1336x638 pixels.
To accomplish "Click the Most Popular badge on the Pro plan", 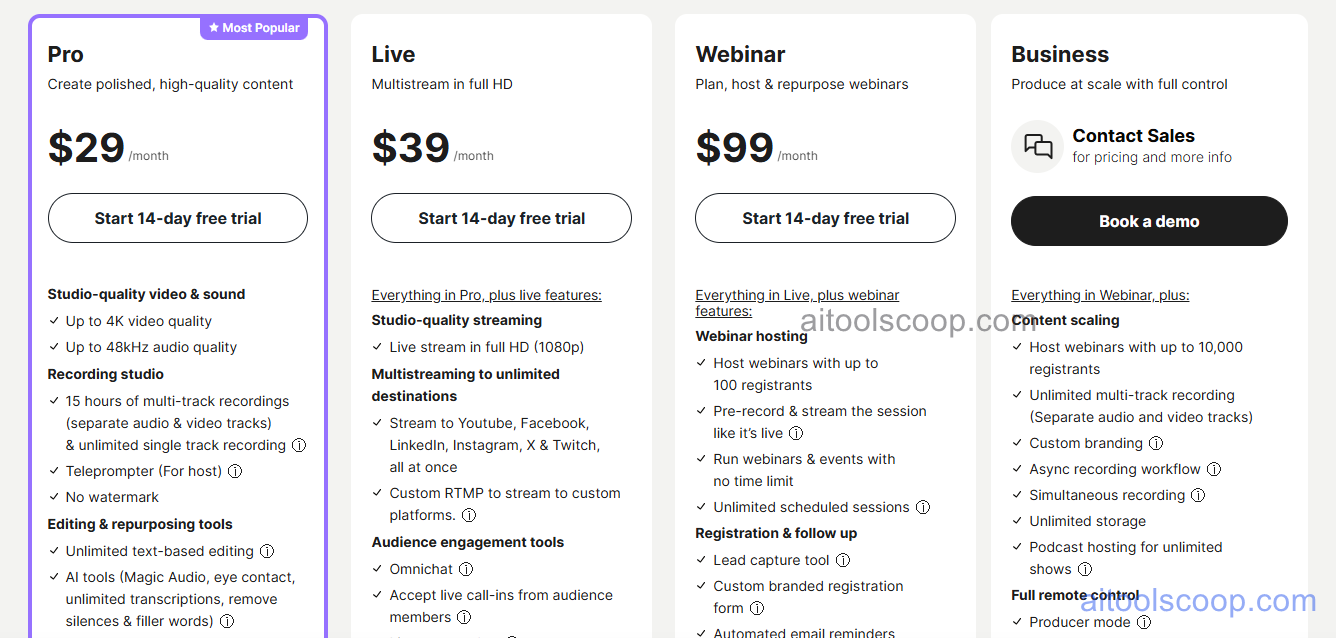I will coord(253,27).
